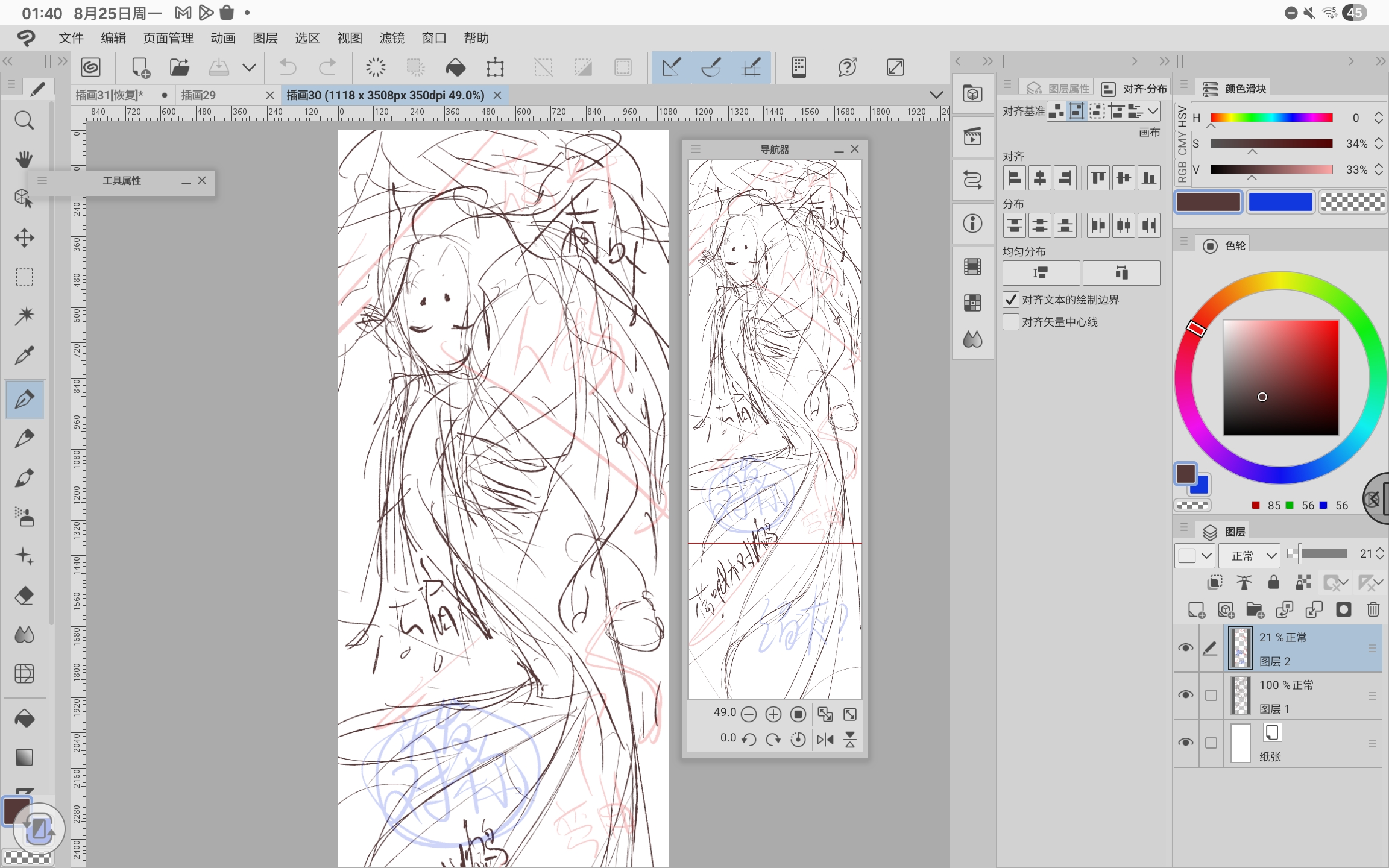The height and width of the screenshot is (868, 1389).
Task: Choose the Eyedropper tool
Action: point(24,356)
